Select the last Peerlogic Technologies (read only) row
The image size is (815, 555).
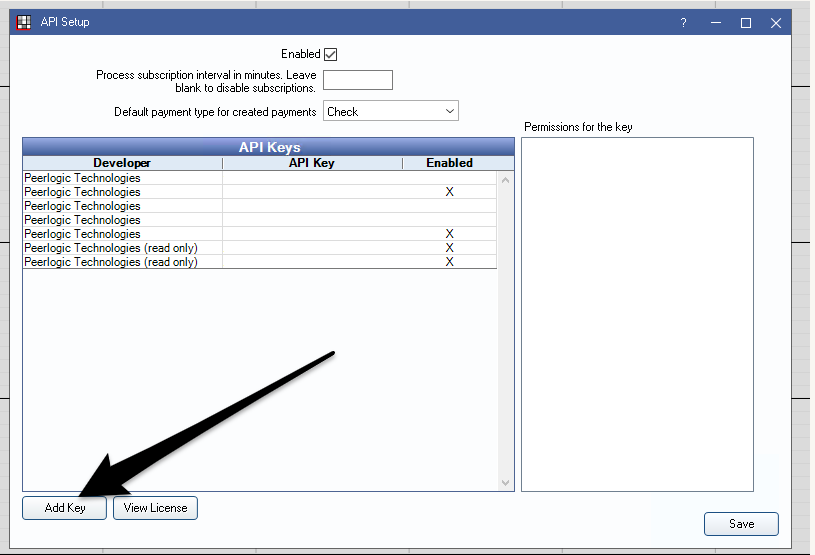click(260, 262)
